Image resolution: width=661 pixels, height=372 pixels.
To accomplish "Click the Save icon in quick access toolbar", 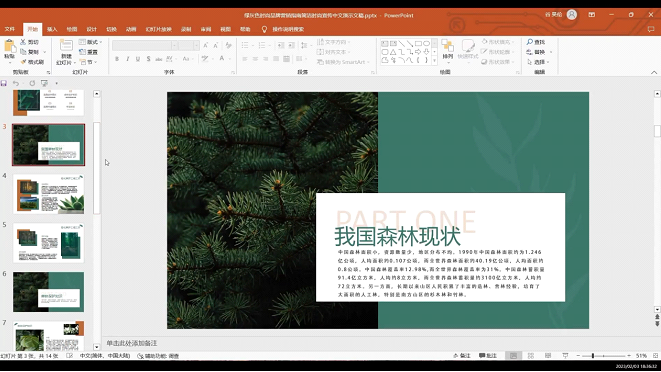I will pyautogui.click(x=4, y=83).
